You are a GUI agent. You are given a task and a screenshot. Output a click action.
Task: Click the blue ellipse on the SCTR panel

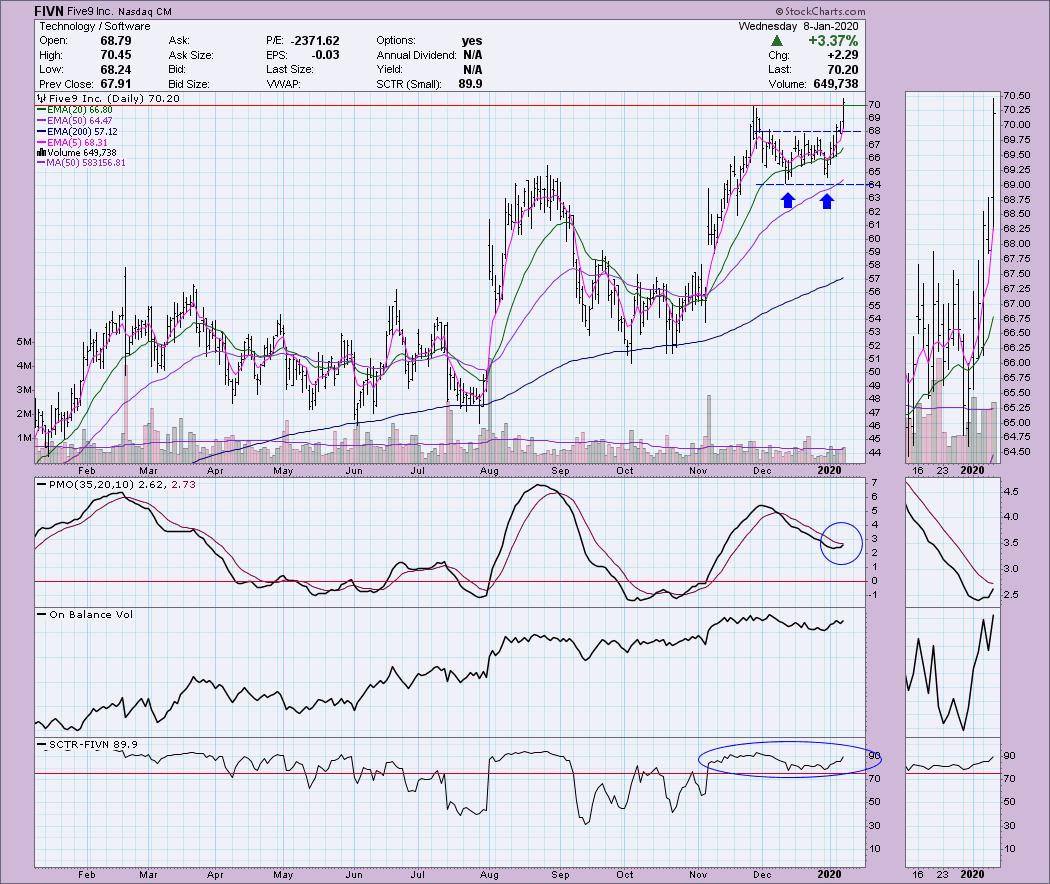[x=777, y=761]
